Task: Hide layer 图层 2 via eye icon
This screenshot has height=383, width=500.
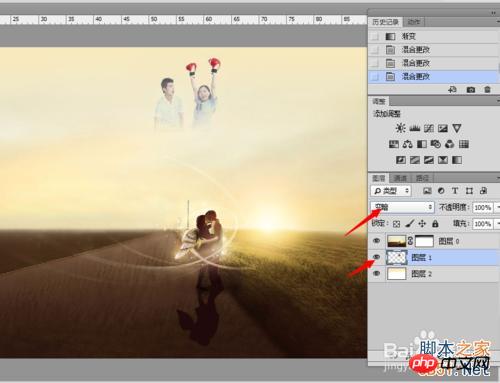Action: (x=377, y=273)
